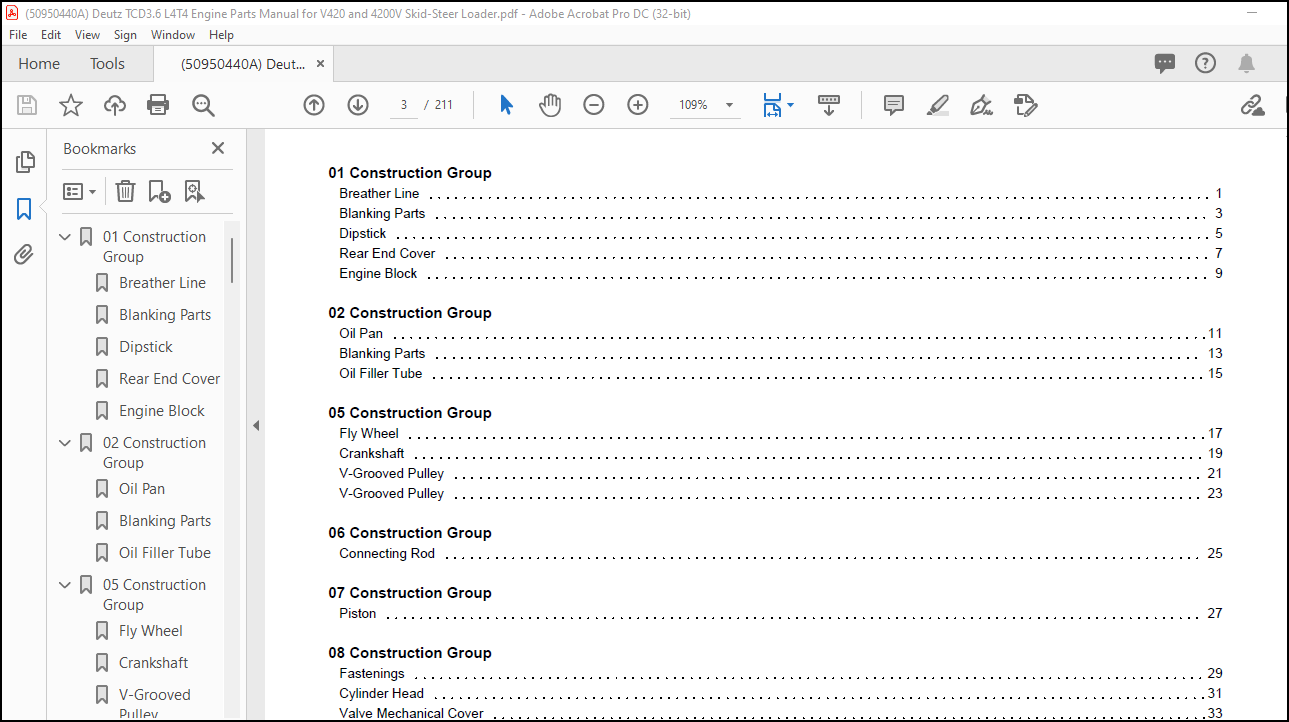Open the chat messages icon

[x=1165, y=63]
